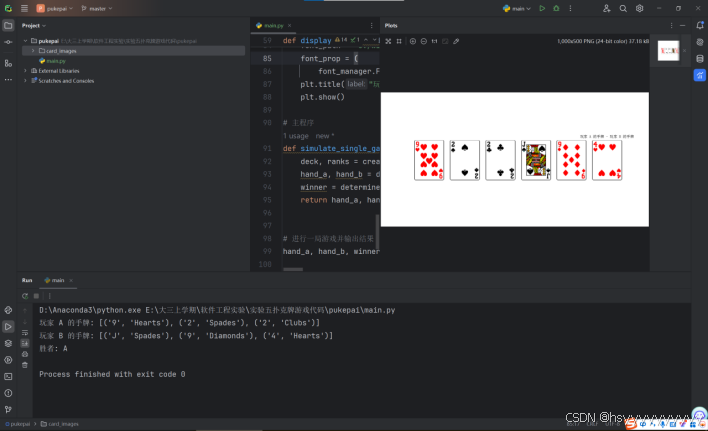The height and width of the screenshot is (431, 708).
Task: Expand Scratches and Consoles node
Action: pyautogui.click(x=26, y=81)
